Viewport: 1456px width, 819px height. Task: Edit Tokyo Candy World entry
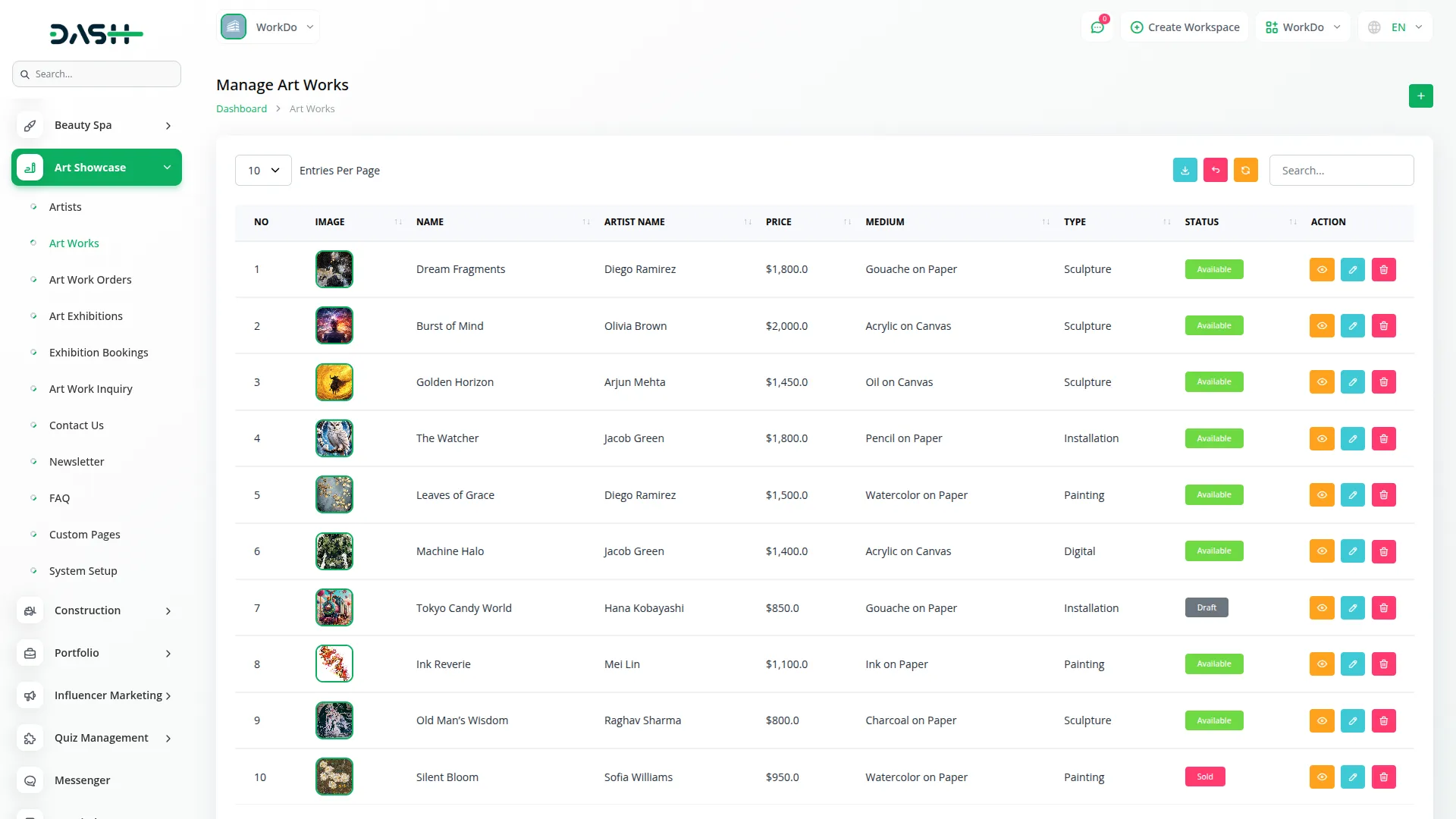[1352, 608]
